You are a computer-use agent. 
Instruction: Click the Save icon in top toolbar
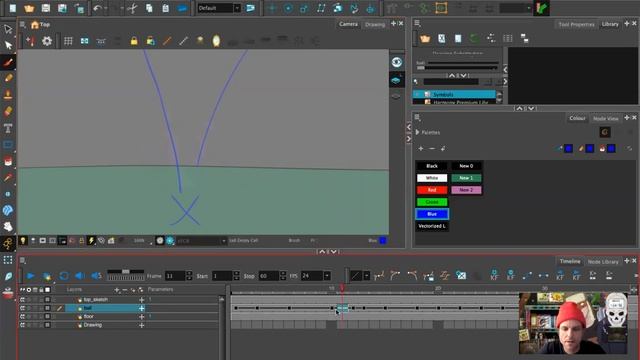[46, 8]
